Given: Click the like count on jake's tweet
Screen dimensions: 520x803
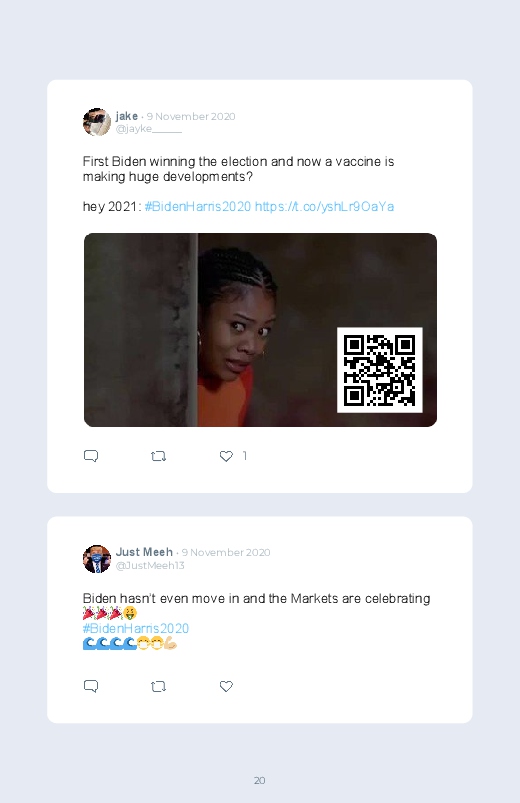Looking at the screenshot, I should [245, 456].
